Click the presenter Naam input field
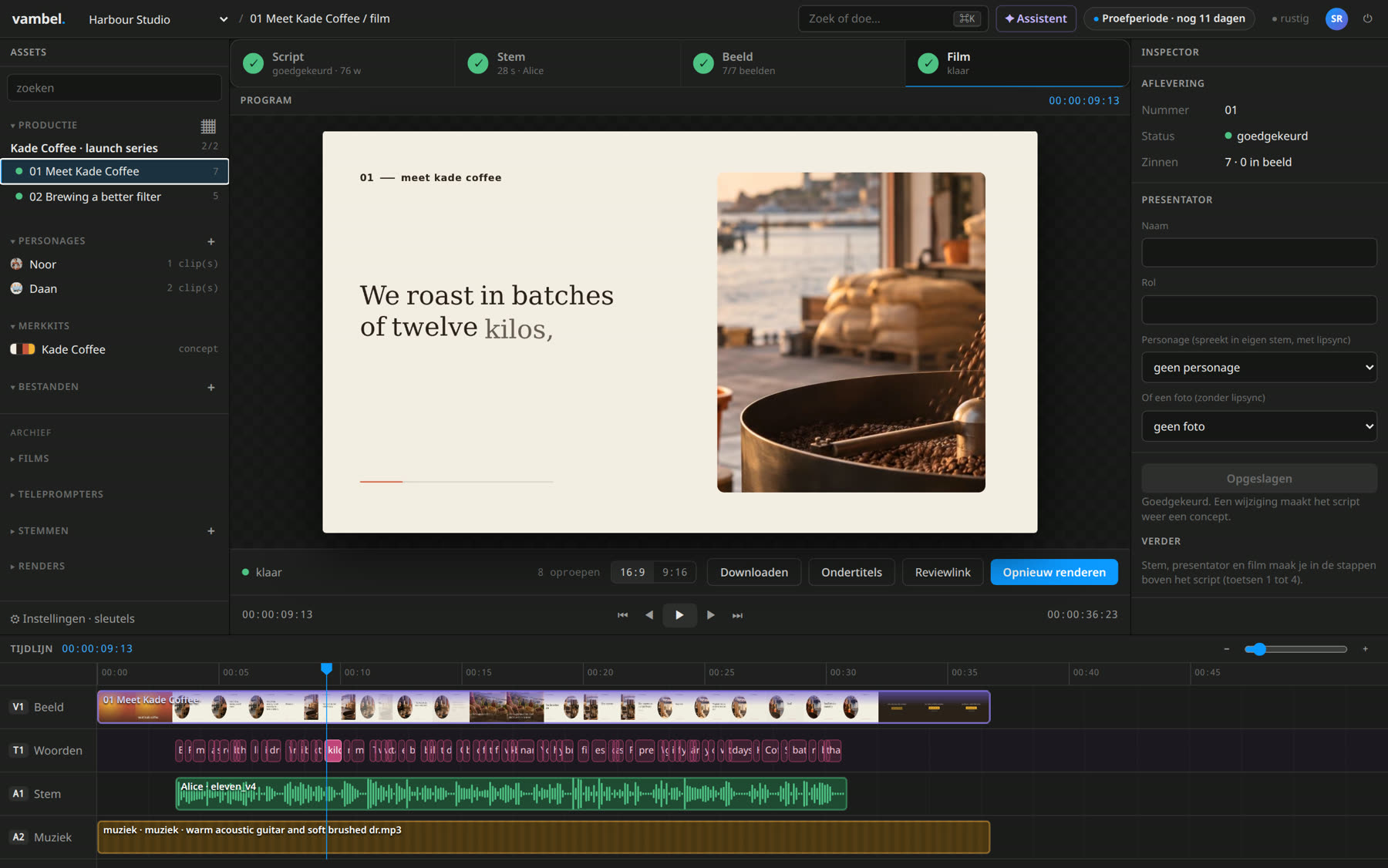Viewport: 1388px width, 868px height. point(1259,253)
